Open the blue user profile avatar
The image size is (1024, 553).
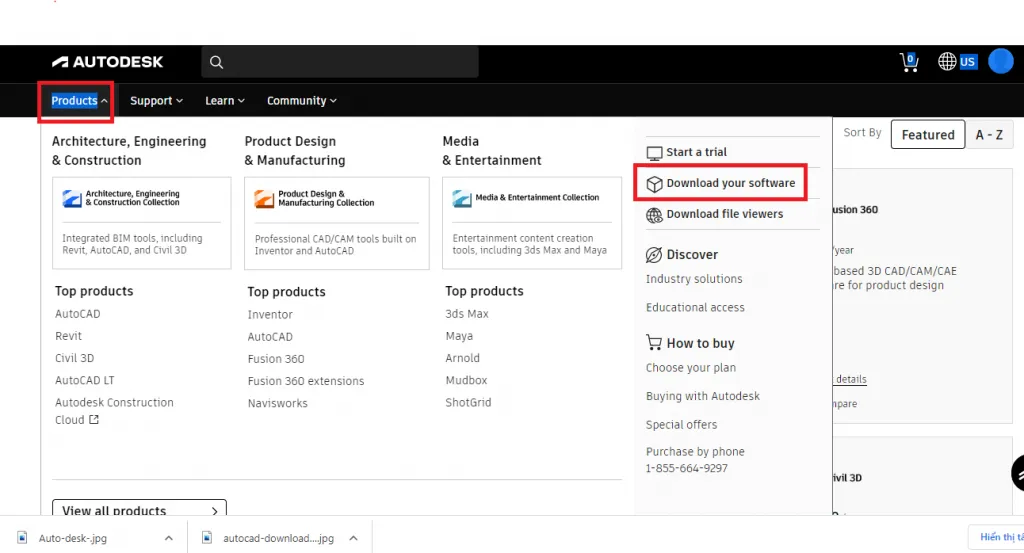1000,62
